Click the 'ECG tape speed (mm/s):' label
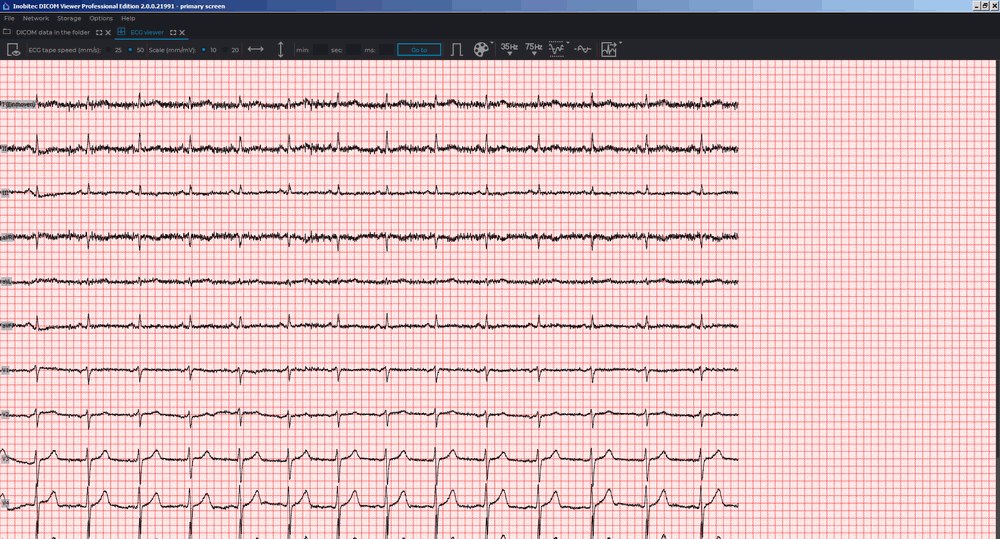Viewport: 1000px width, 539px height. (x=64, y=50)
